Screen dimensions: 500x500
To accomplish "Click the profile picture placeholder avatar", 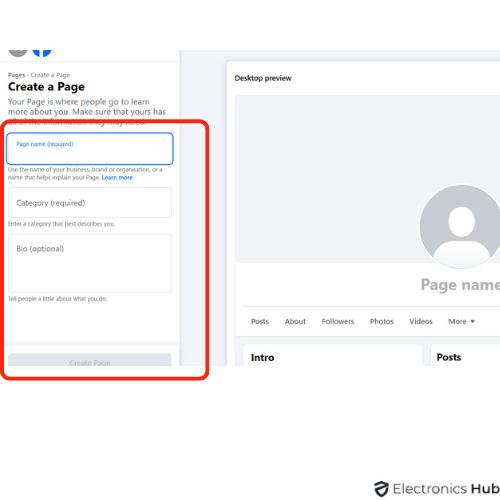I will (460, 227).
